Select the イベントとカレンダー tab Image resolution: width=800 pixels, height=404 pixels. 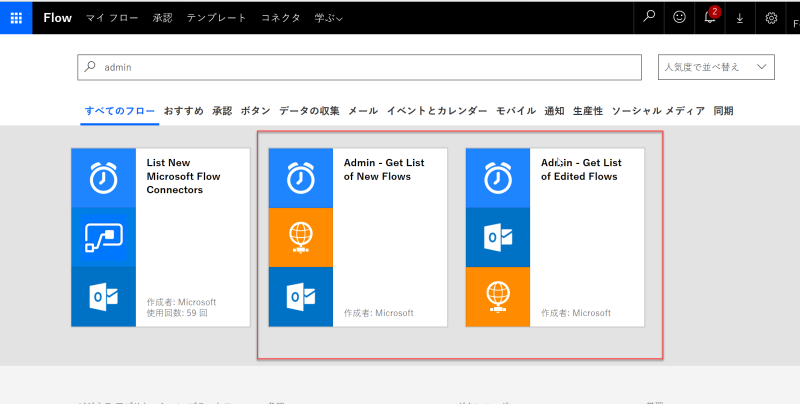tap(437, 111)
